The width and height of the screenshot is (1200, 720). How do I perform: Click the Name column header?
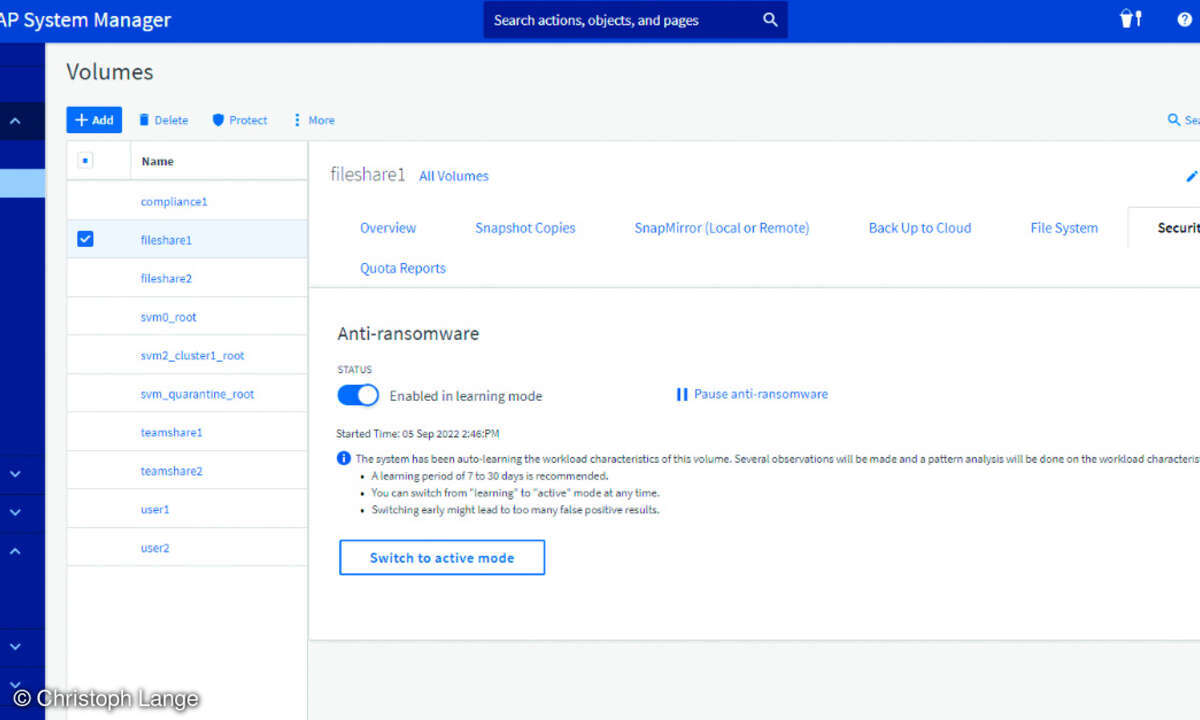(158, 161)
